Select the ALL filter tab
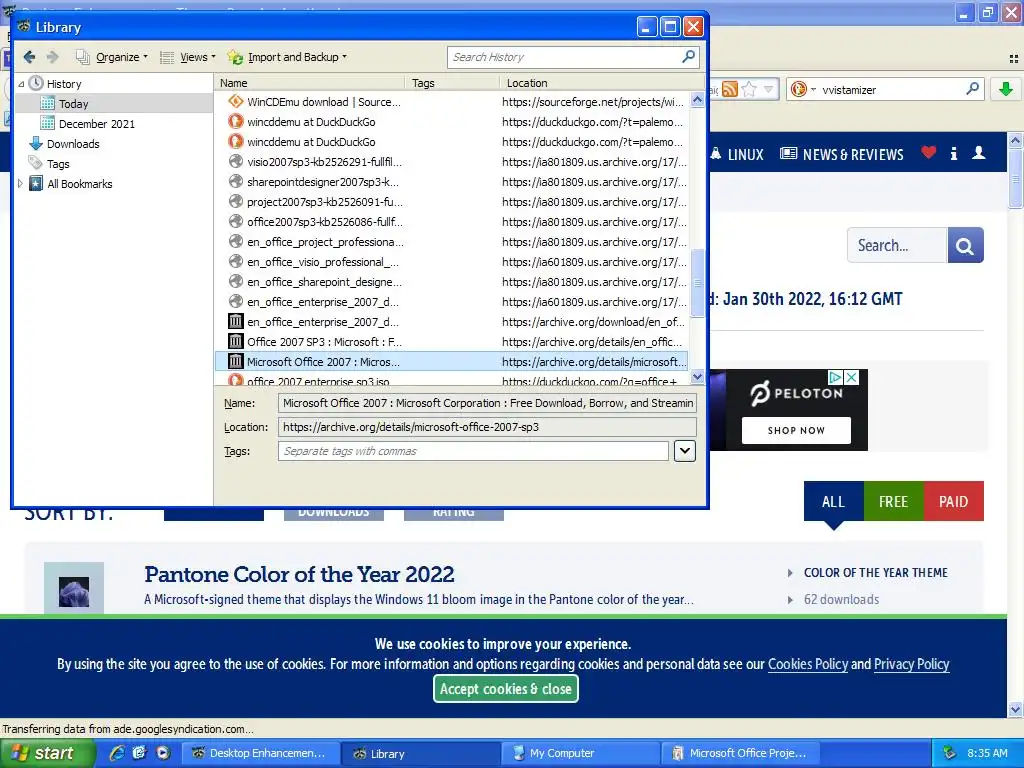The width and height of the screenshot is (1024, 768). (x=833, y=502)
